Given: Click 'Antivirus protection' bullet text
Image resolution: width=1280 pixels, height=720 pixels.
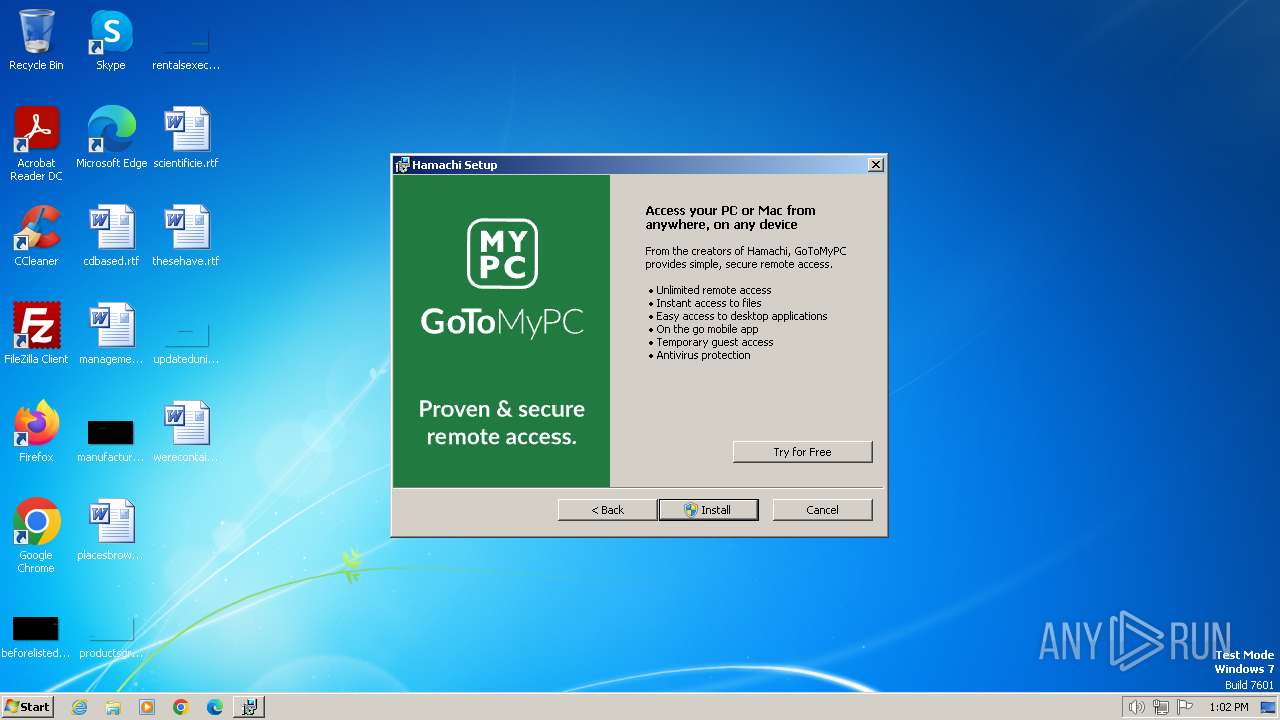Looking at the screenshot, I should [x=703, y=355].
